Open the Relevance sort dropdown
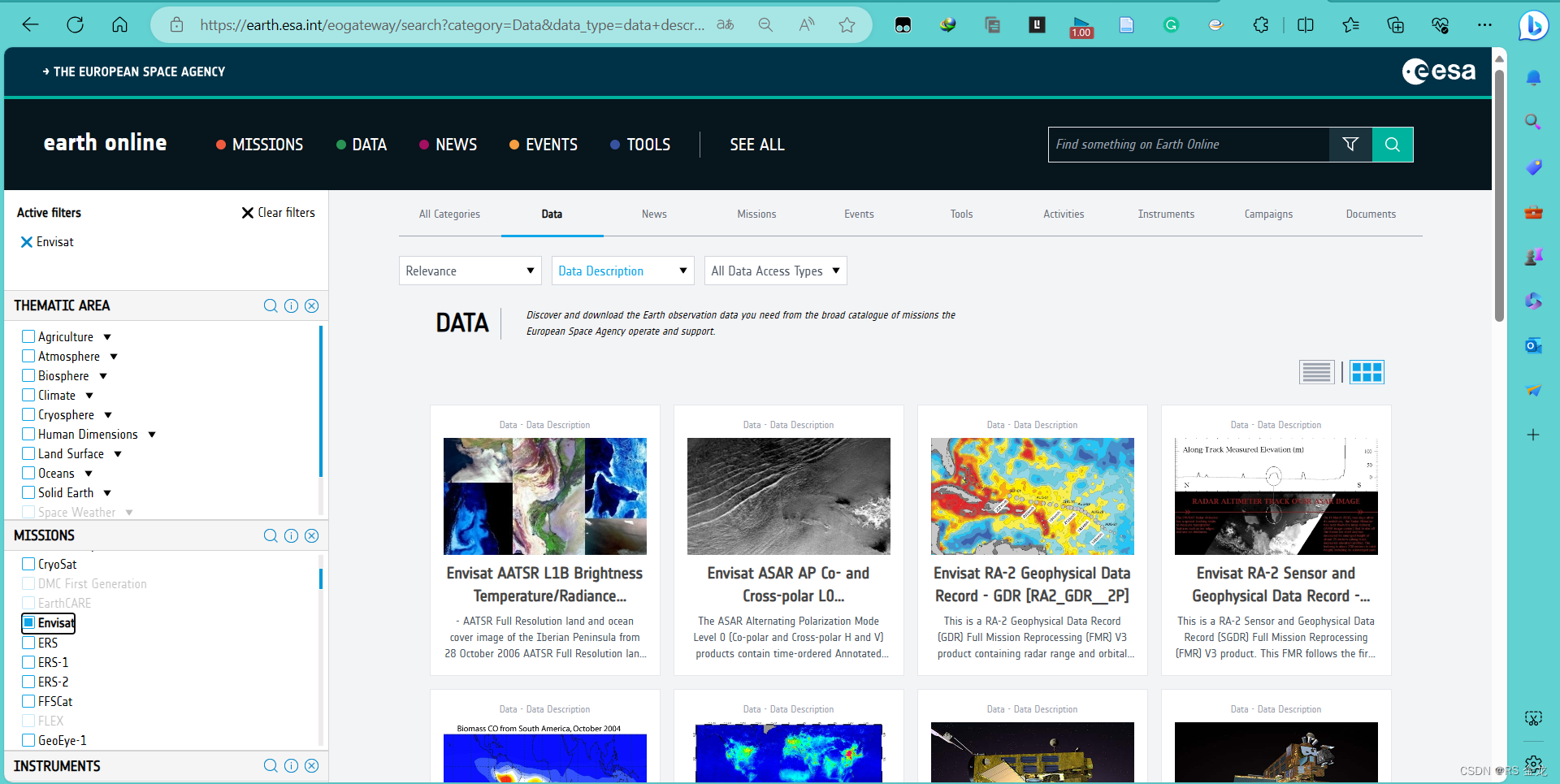 tap(470, 271)
